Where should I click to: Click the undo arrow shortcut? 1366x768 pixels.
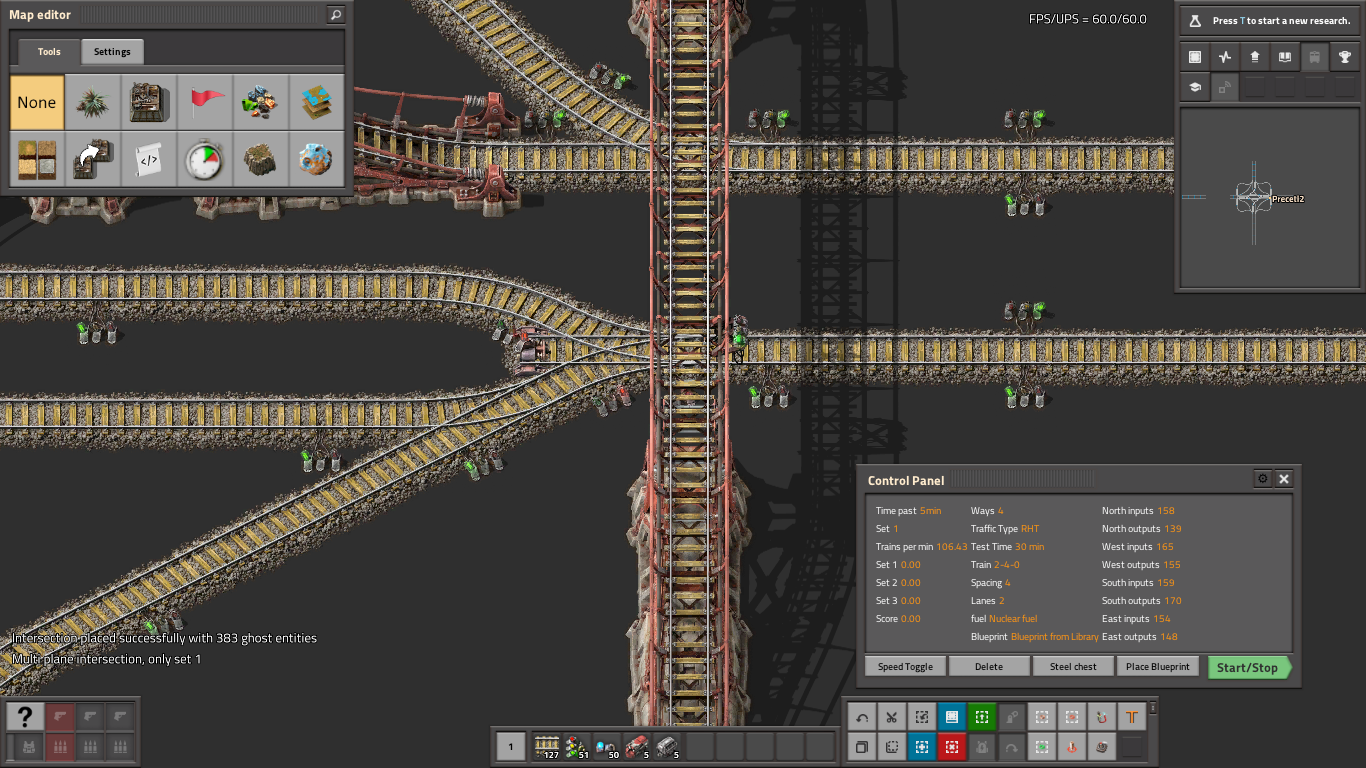[860, 717]
